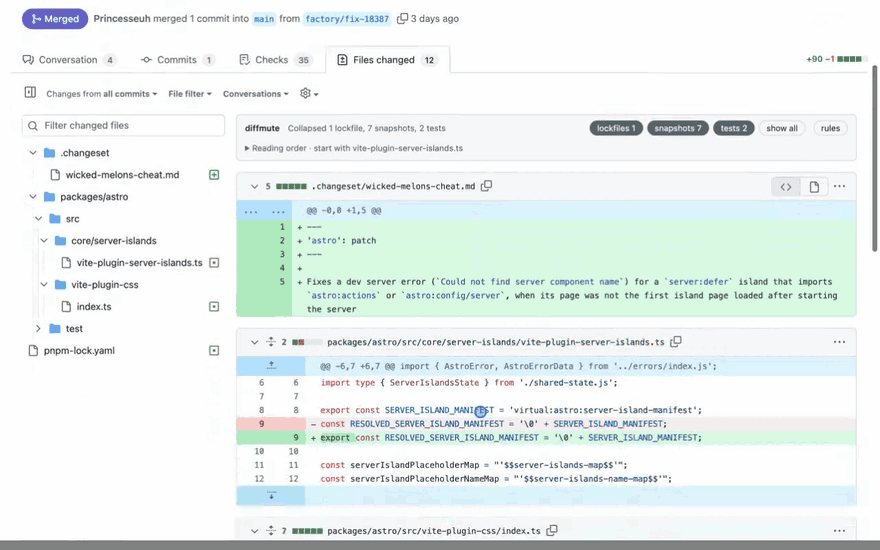Open Princesseuh's profile link
This screenshot has height=550, width=880.
point(122,19)
